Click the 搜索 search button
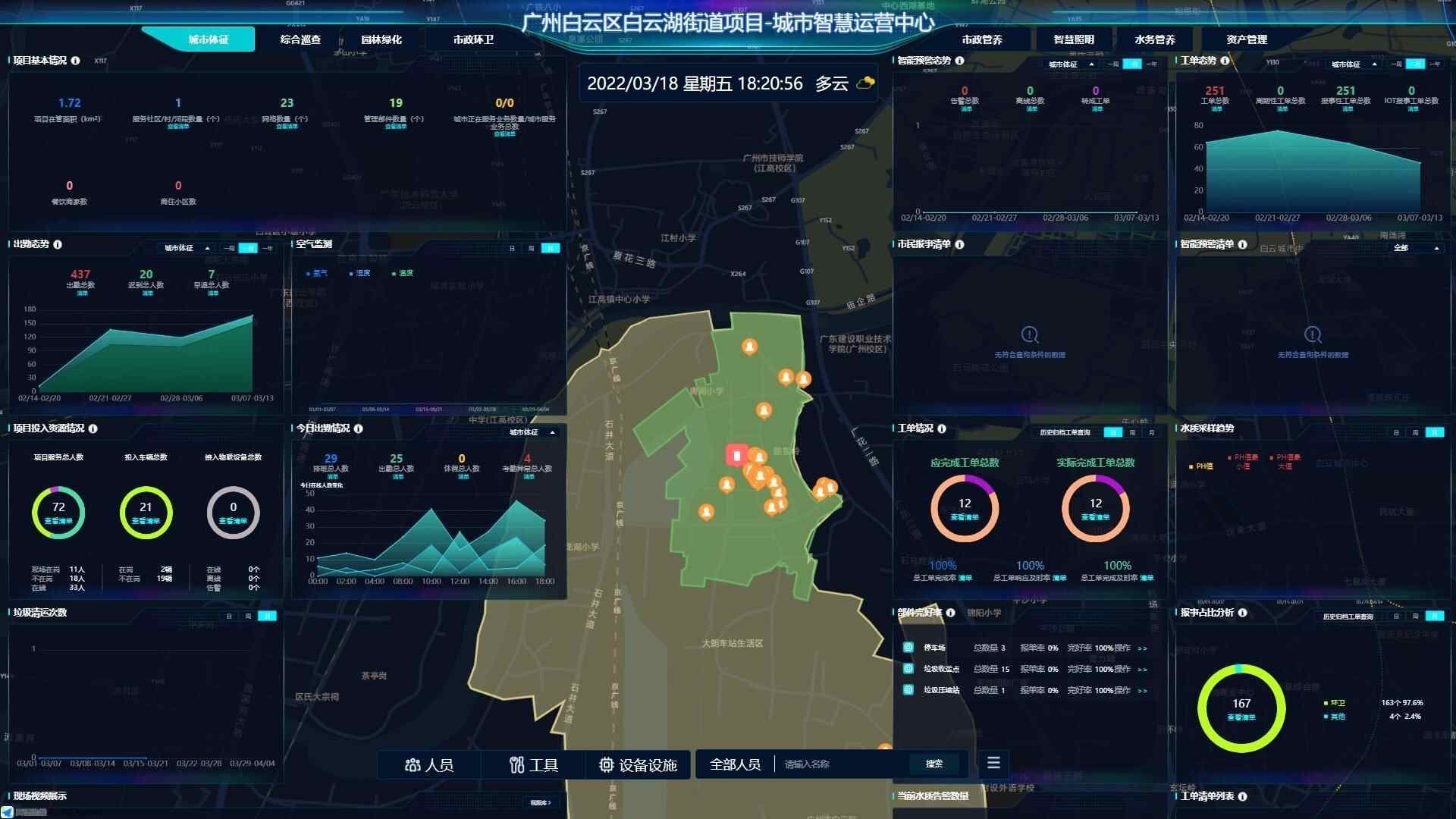Screen dimensions: 1456x819 934,764
